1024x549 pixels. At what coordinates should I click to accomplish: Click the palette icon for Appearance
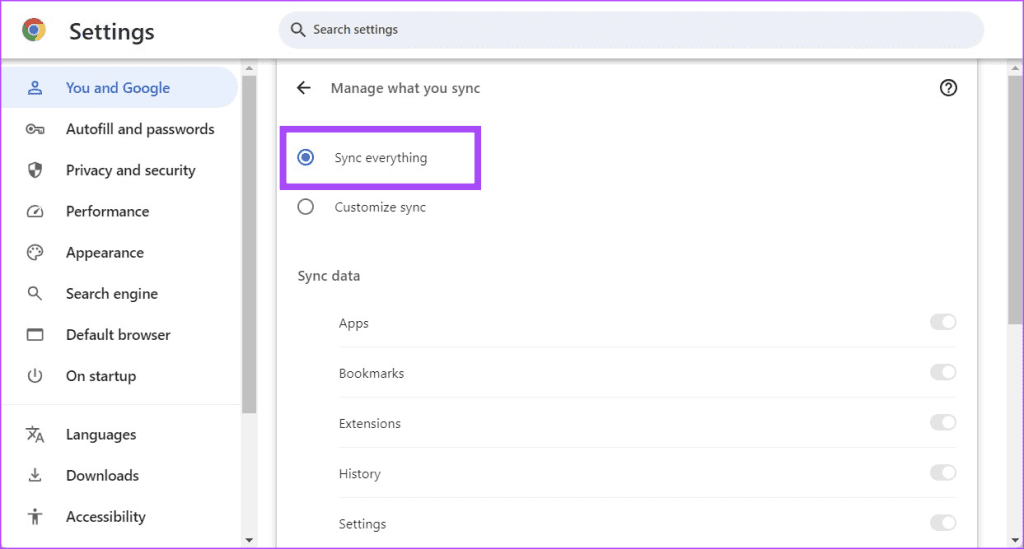click(x=35, y=252)
